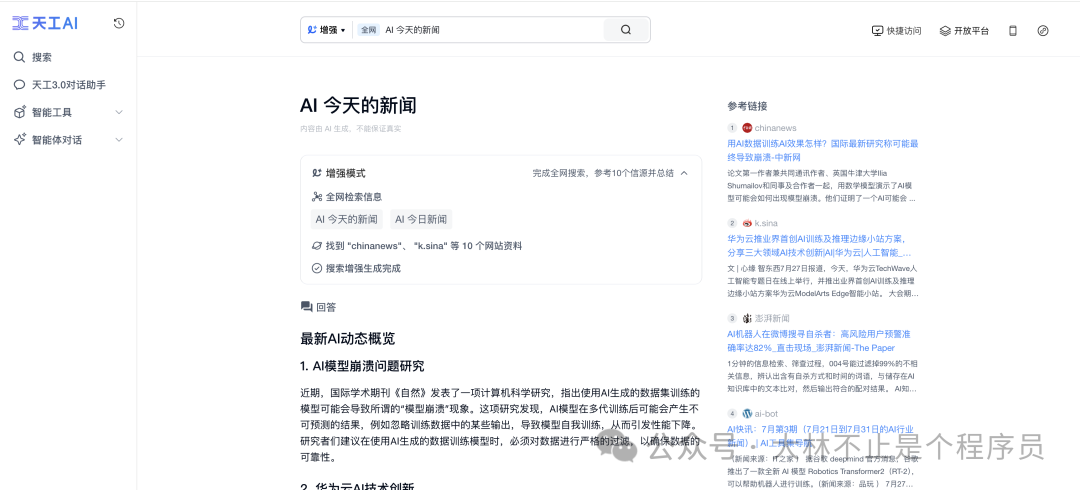Click the ai-bot WordPress favicon
1080x490 pixels.
click(x=747, y=413)
